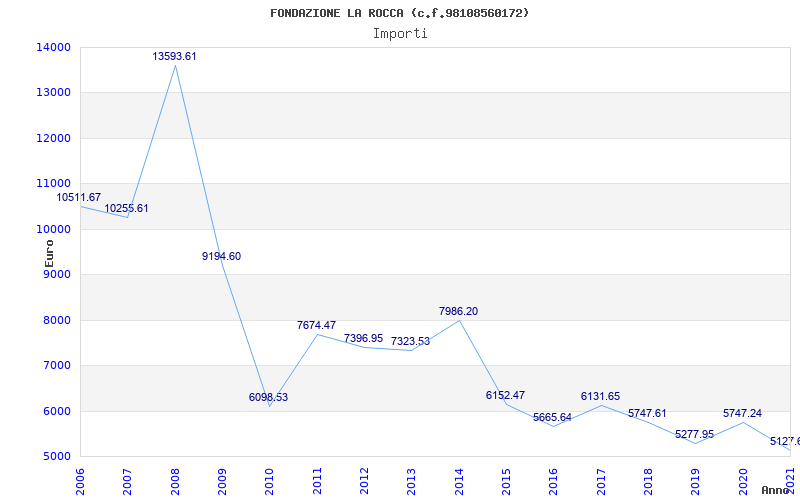Click x-axis year 2008
This screenshot has height=500, width=800.
175,482
